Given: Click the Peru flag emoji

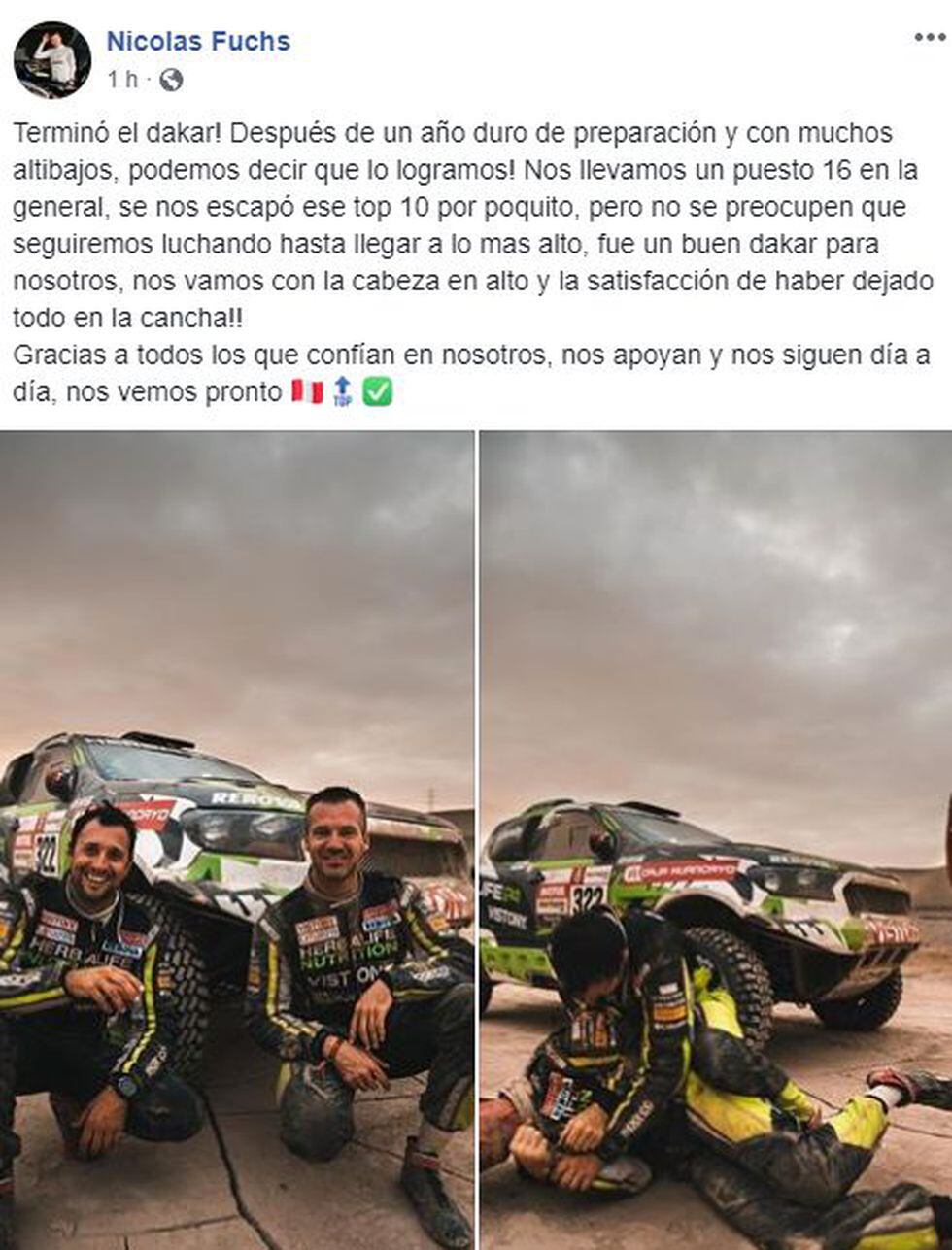Looking at the screenshot, I should tap(307, 392).
